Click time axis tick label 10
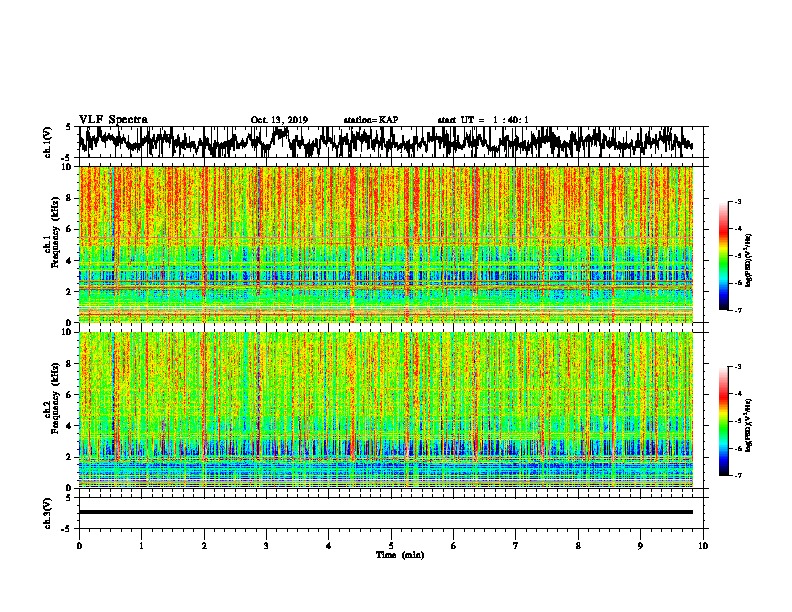Viewport: 792px width, 612px height. (703, 546)
